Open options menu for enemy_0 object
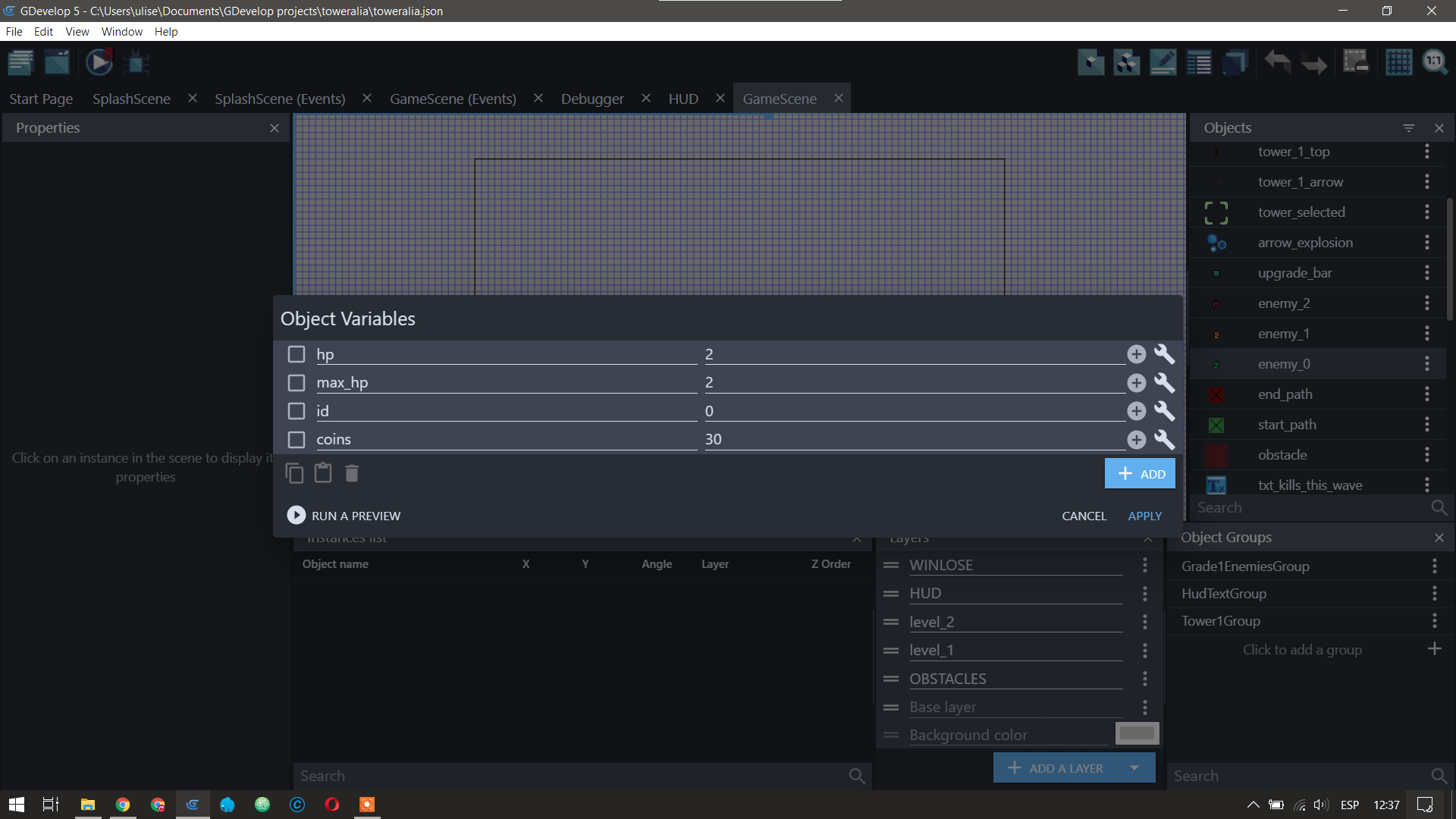This screenshot has height=819, width=1456. click(1427, 364)
